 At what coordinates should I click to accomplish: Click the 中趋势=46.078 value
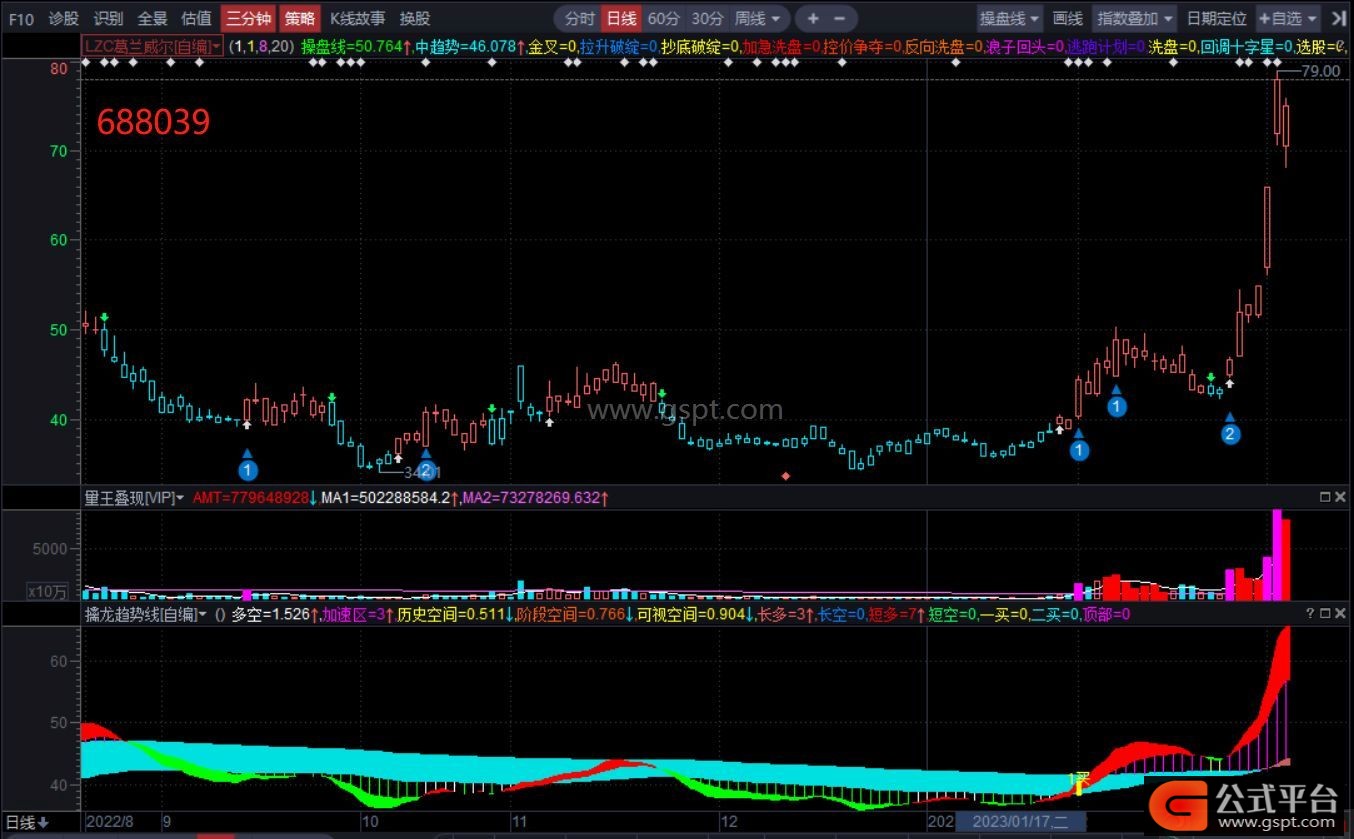tap(470, 46)
